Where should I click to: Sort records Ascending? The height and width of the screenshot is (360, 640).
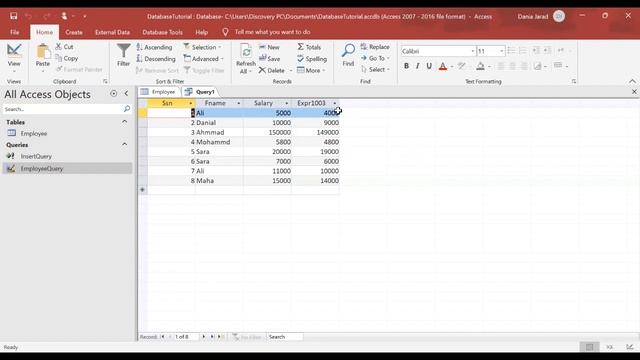154,47
